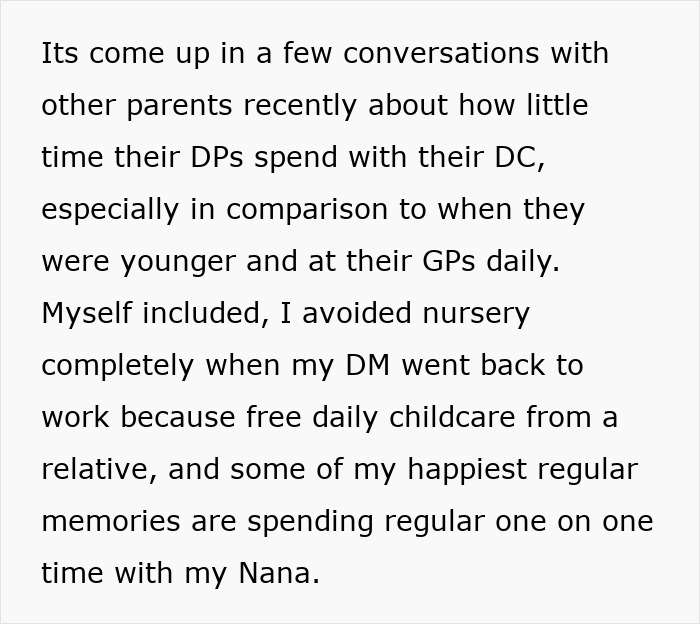700x624 pixels.
Task: Click the word "especially" in the paragraph
Action: pos(110,210)
